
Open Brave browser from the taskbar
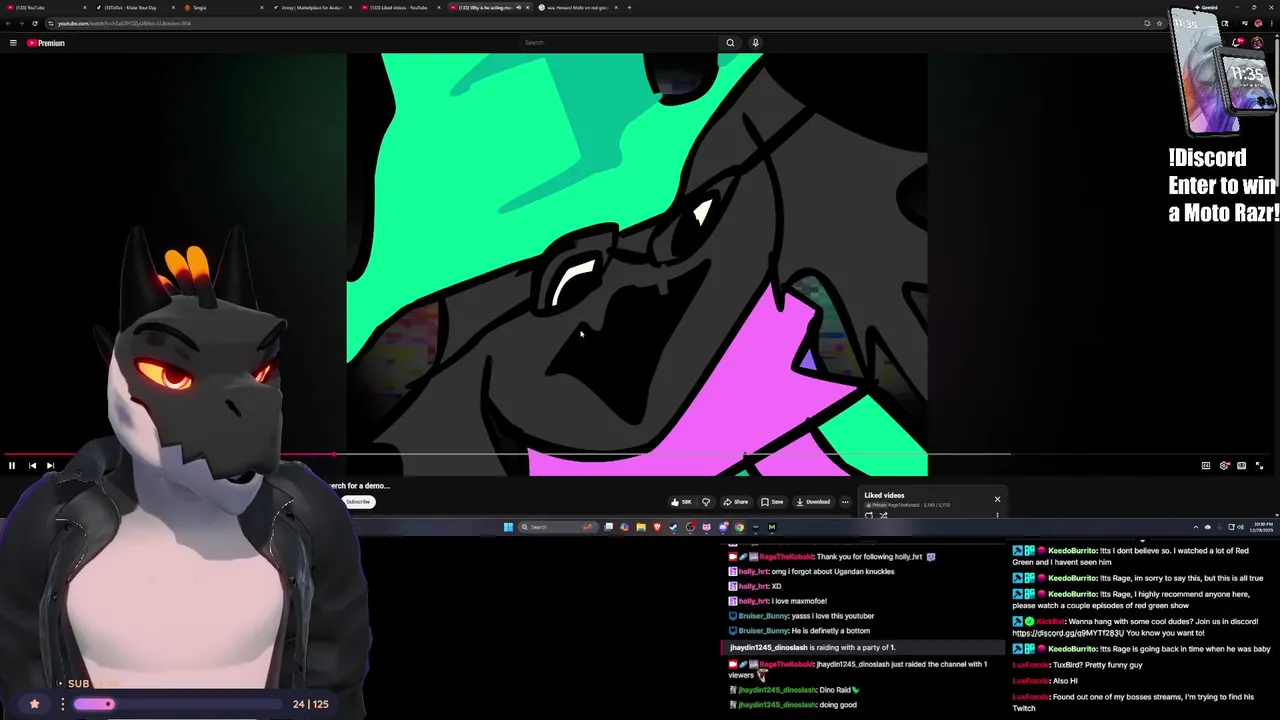pyautogui.click(x=657, y=527)
